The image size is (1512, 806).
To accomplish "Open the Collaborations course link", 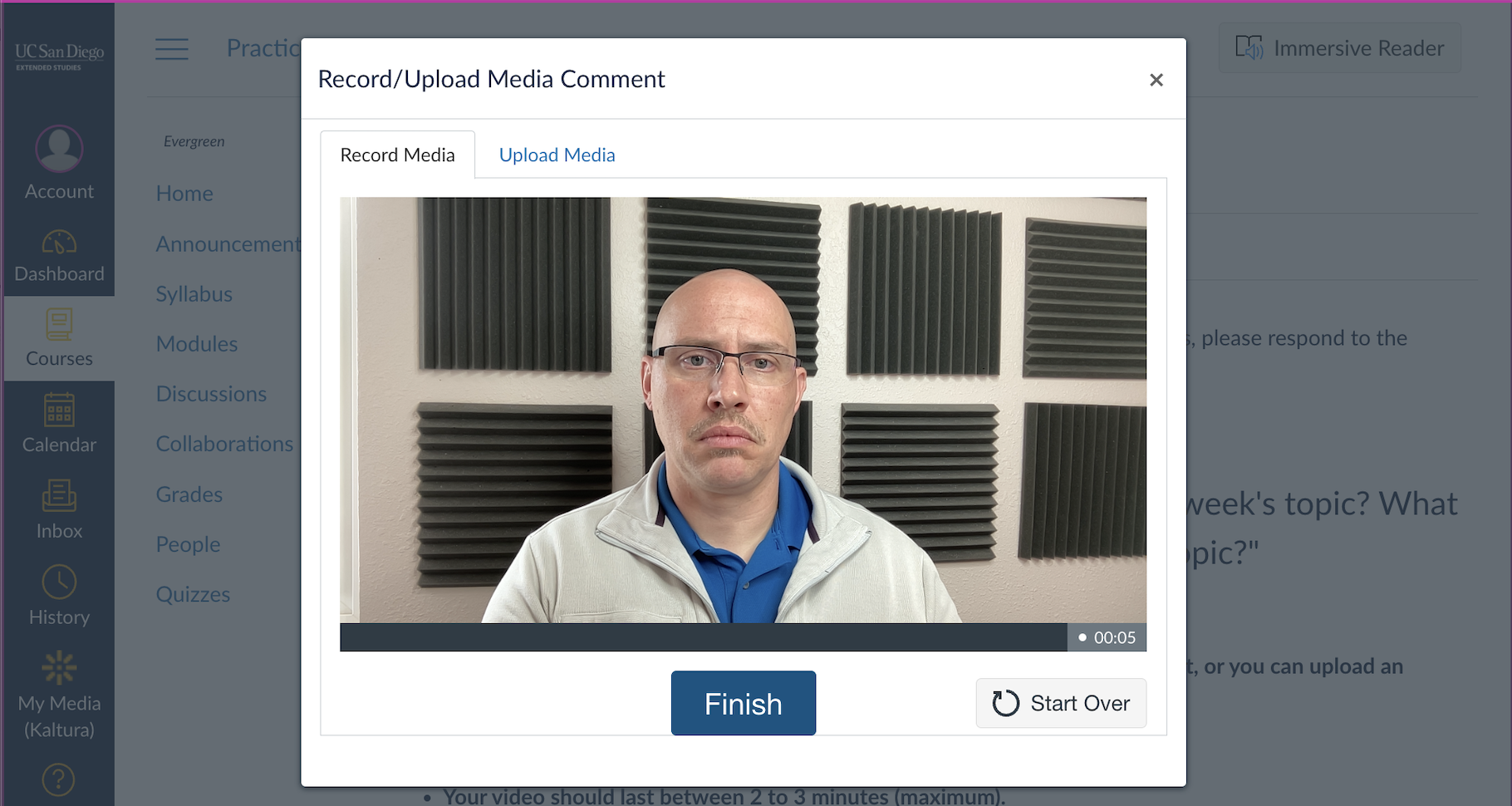I will (224, 444).
